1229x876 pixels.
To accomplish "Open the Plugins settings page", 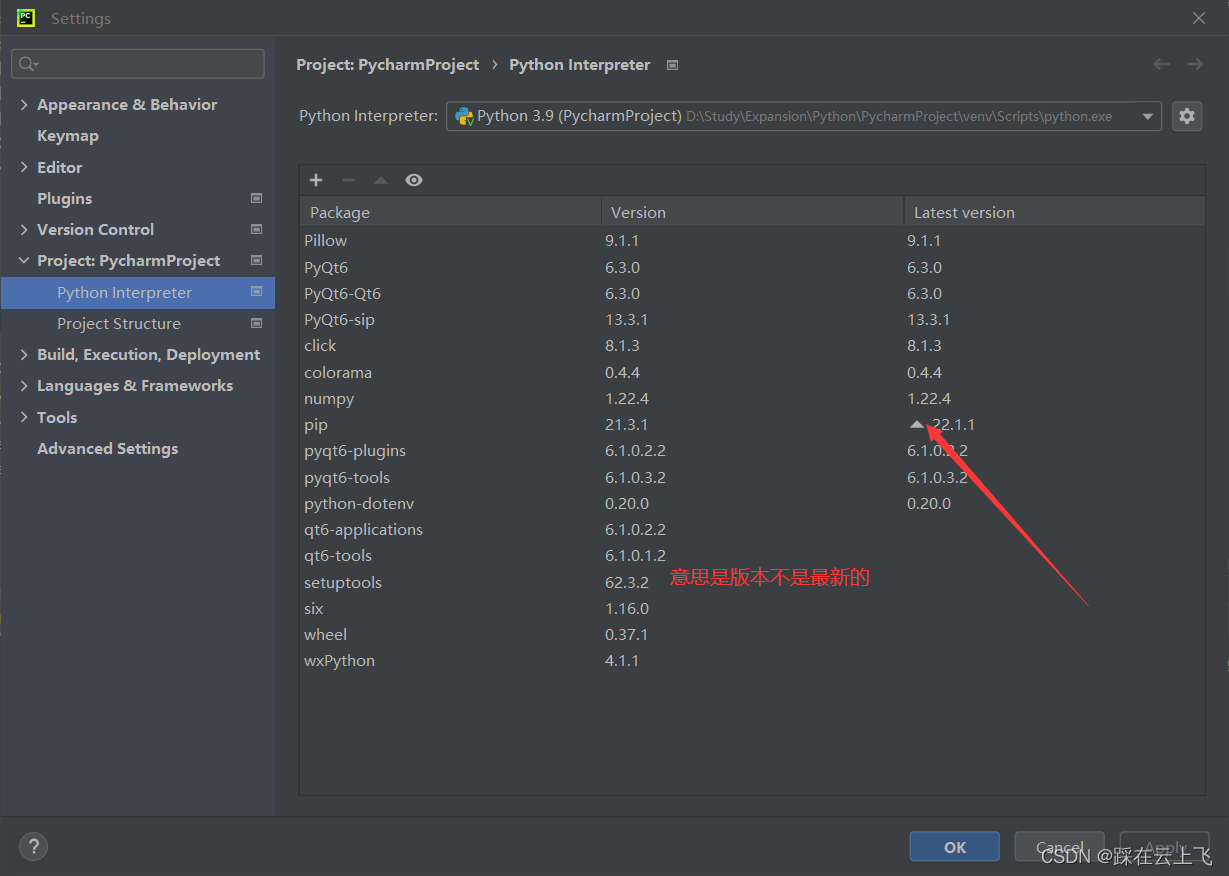I will pos(64,198).
